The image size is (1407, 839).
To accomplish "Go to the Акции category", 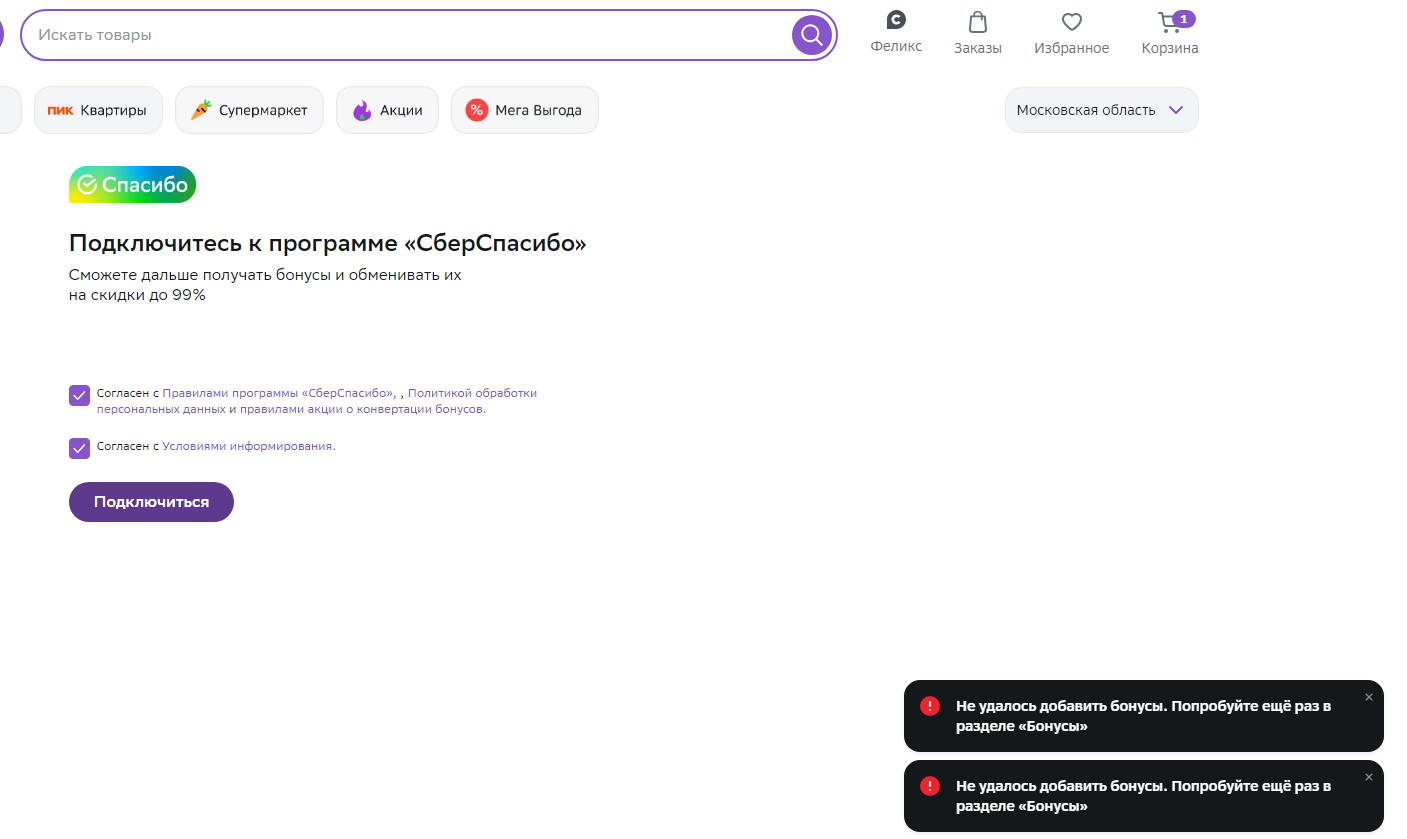I will point(387,110).
